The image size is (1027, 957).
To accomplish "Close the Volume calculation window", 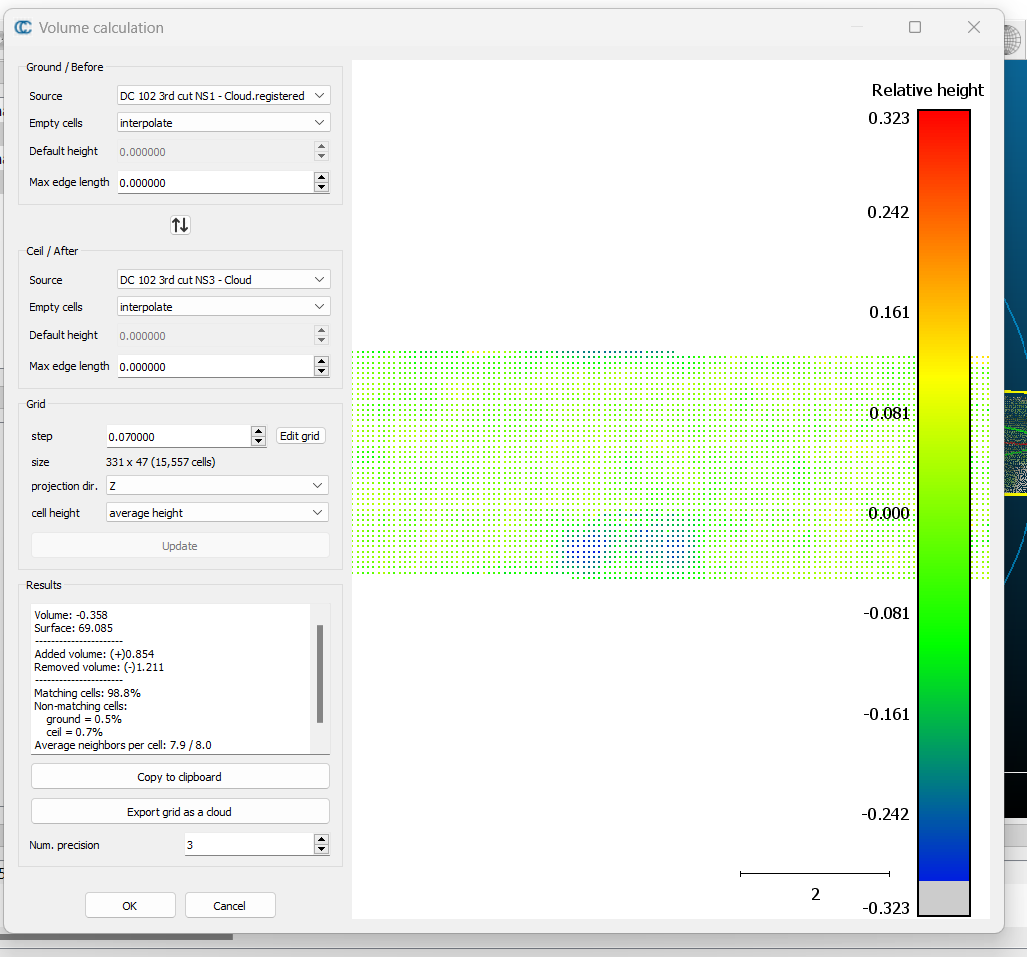I will point(973,28).
